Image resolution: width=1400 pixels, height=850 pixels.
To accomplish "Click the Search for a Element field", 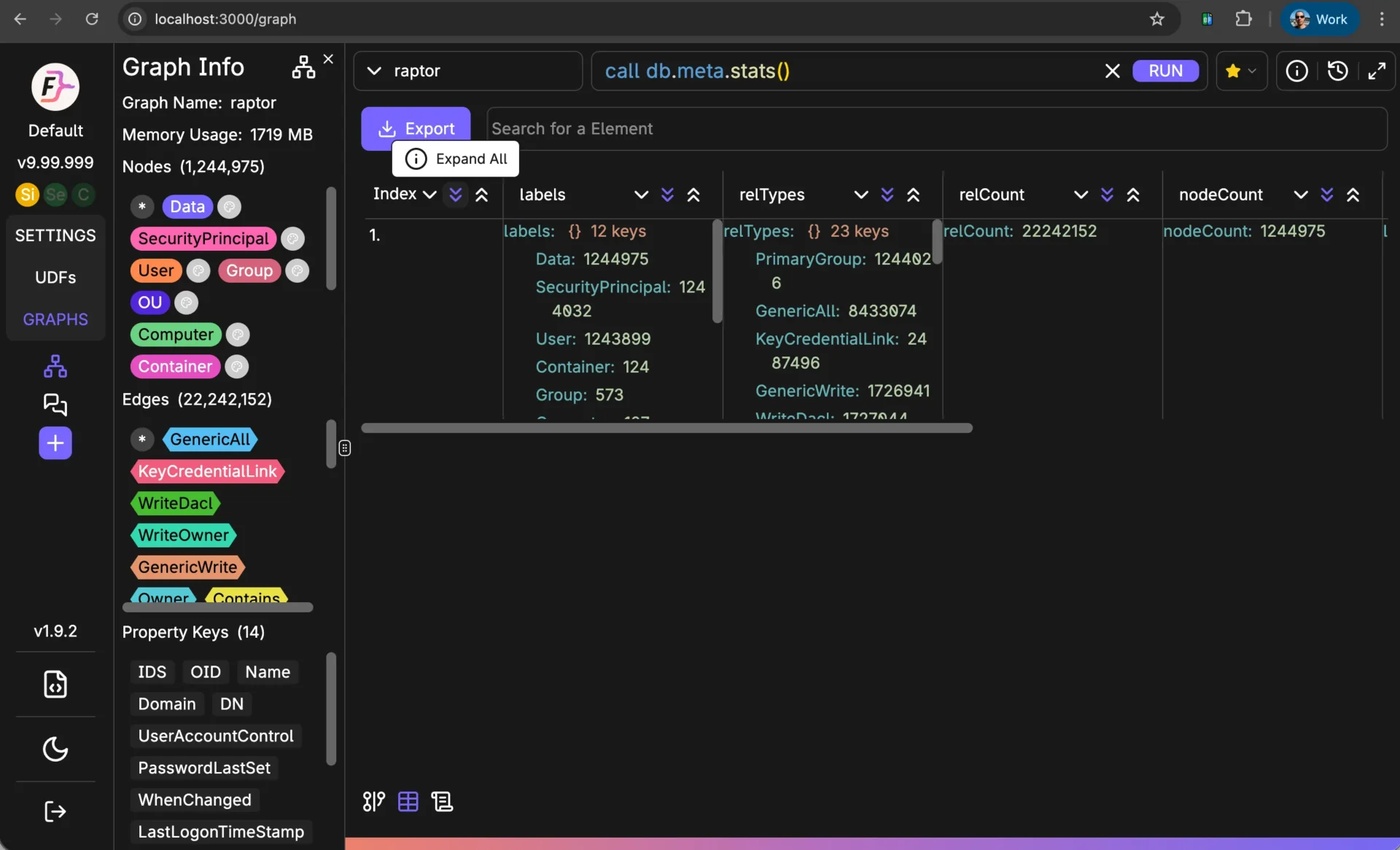I will tap(729, 128).
